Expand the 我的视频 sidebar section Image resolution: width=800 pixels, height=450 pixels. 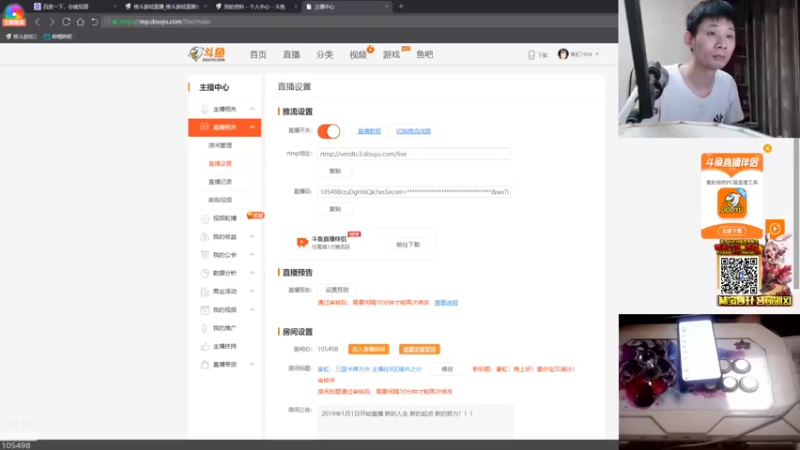tap(252, 310)
